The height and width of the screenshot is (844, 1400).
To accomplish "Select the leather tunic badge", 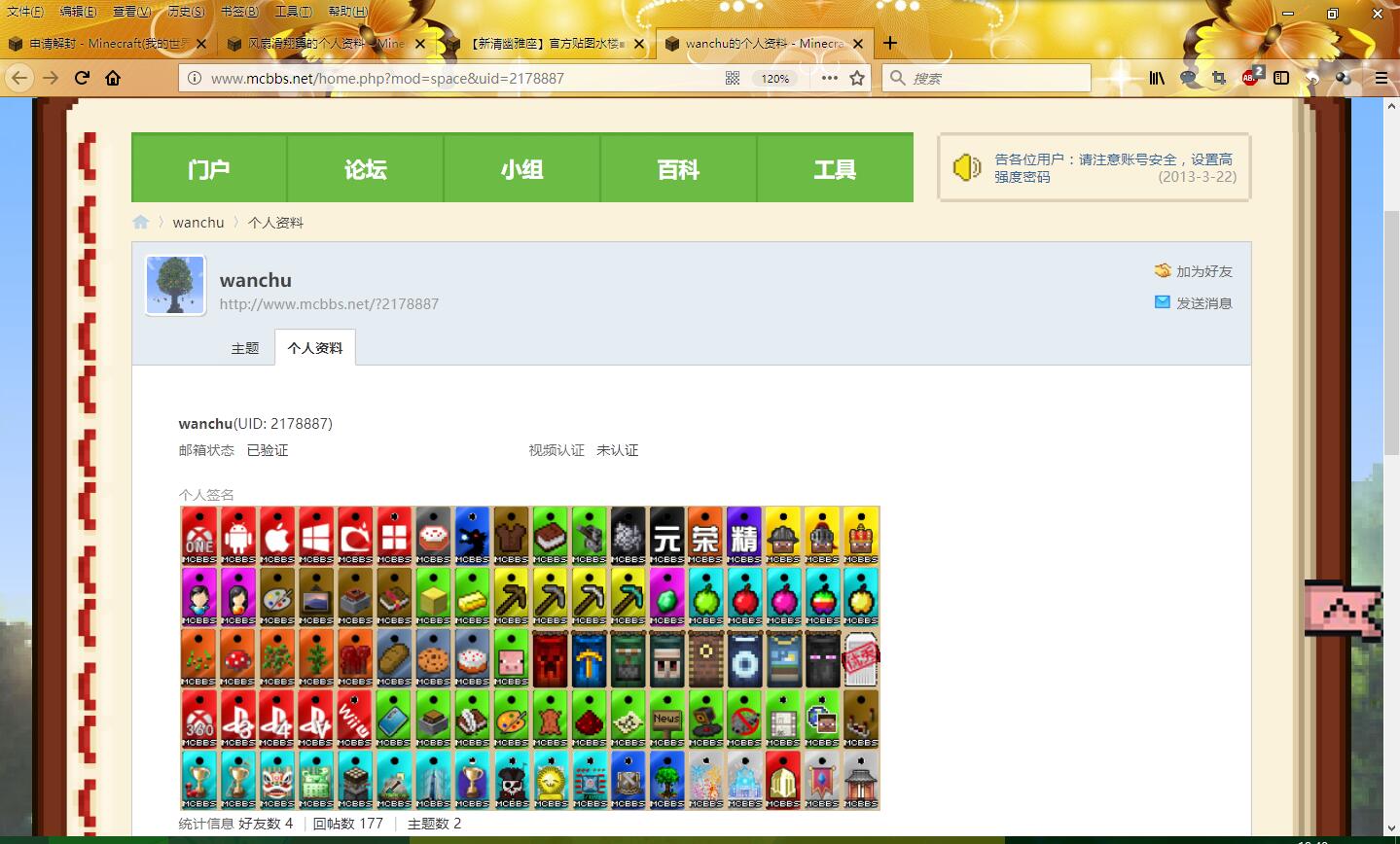I will point(511,536).
